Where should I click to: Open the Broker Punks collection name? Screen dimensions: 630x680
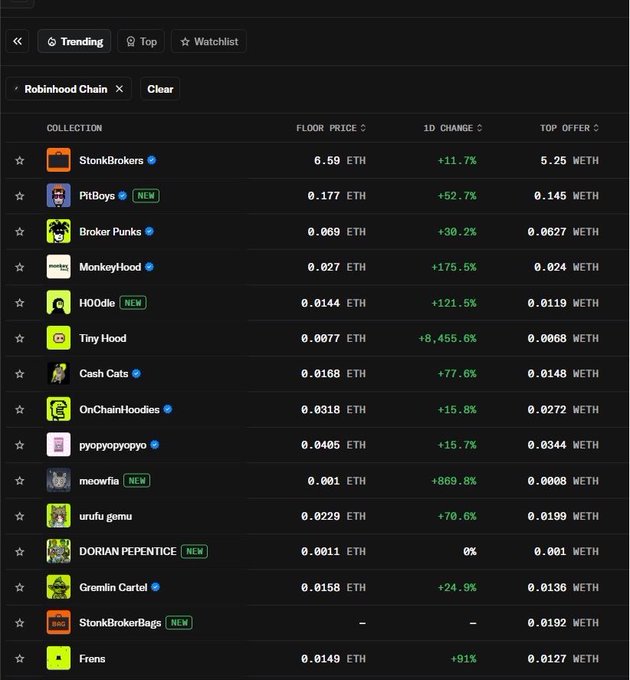(x=110, y=232)
